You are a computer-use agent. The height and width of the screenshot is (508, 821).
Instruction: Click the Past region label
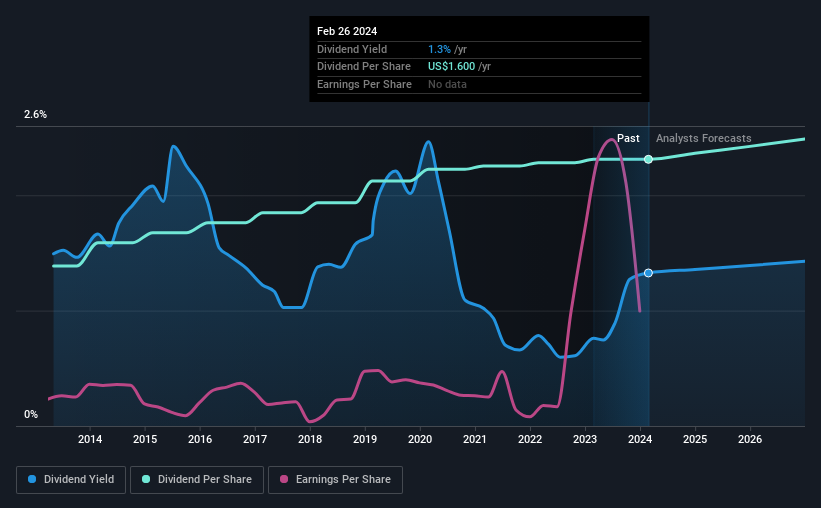click(x=628, y=138)
